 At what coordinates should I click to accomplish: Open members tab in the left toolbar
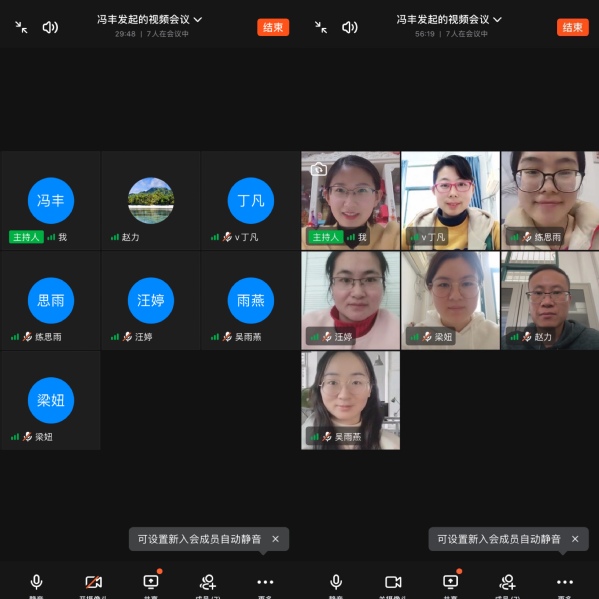(x=208, y=582)
